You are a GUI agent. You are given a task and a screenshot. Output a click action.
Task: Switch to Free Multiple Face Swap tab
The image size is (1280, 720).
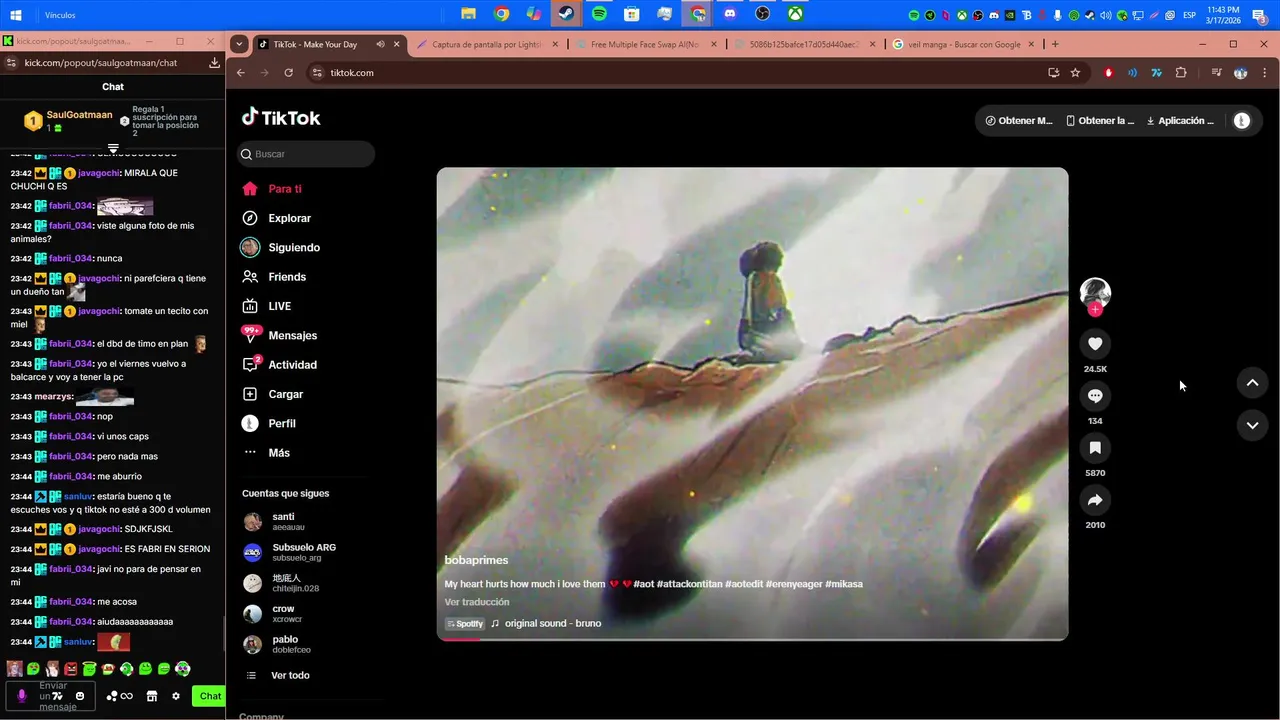coord(644,44)
